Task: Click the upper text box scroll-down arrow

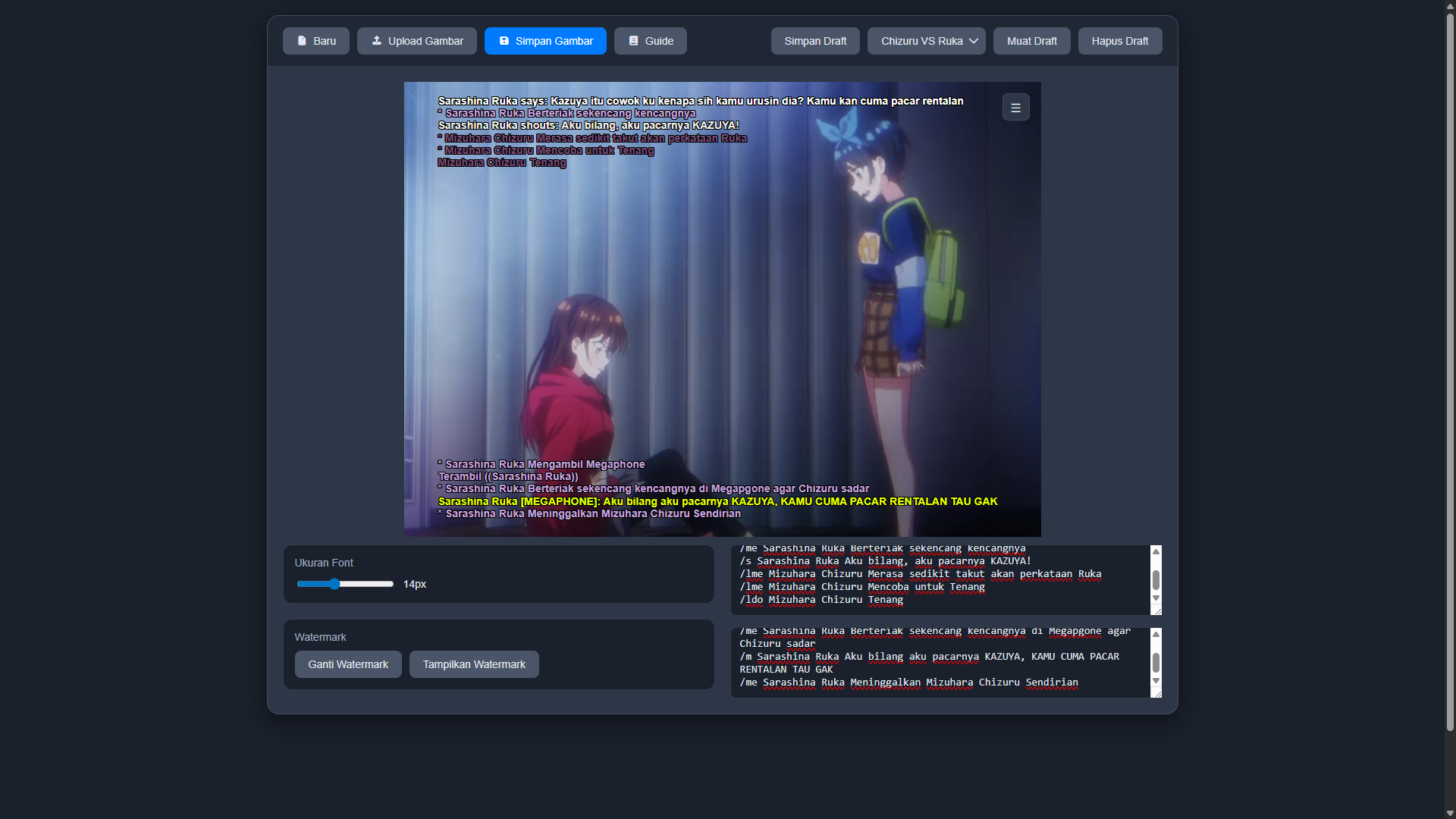Action: pyautogui.click(x=1156, y=598)
